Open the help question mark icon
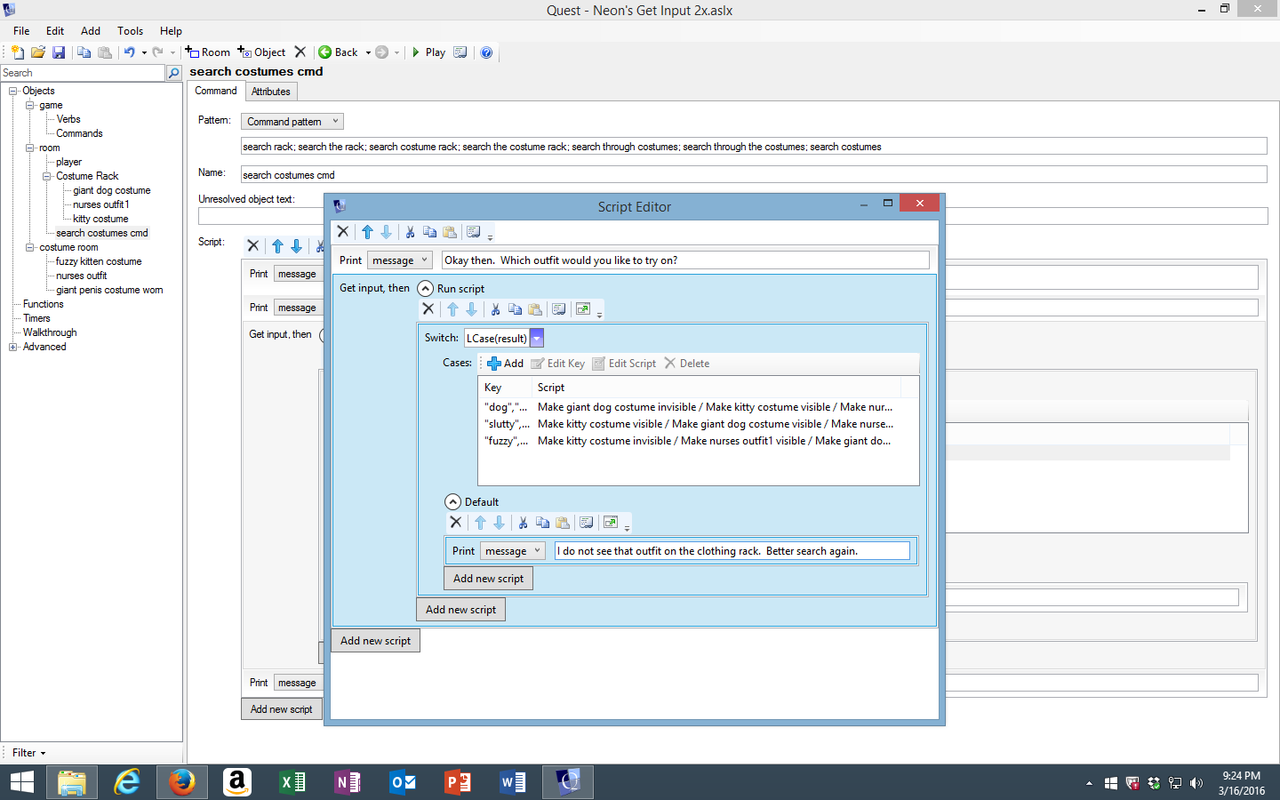Viewport: 1280px width, 800px height. tap(486, 52)
